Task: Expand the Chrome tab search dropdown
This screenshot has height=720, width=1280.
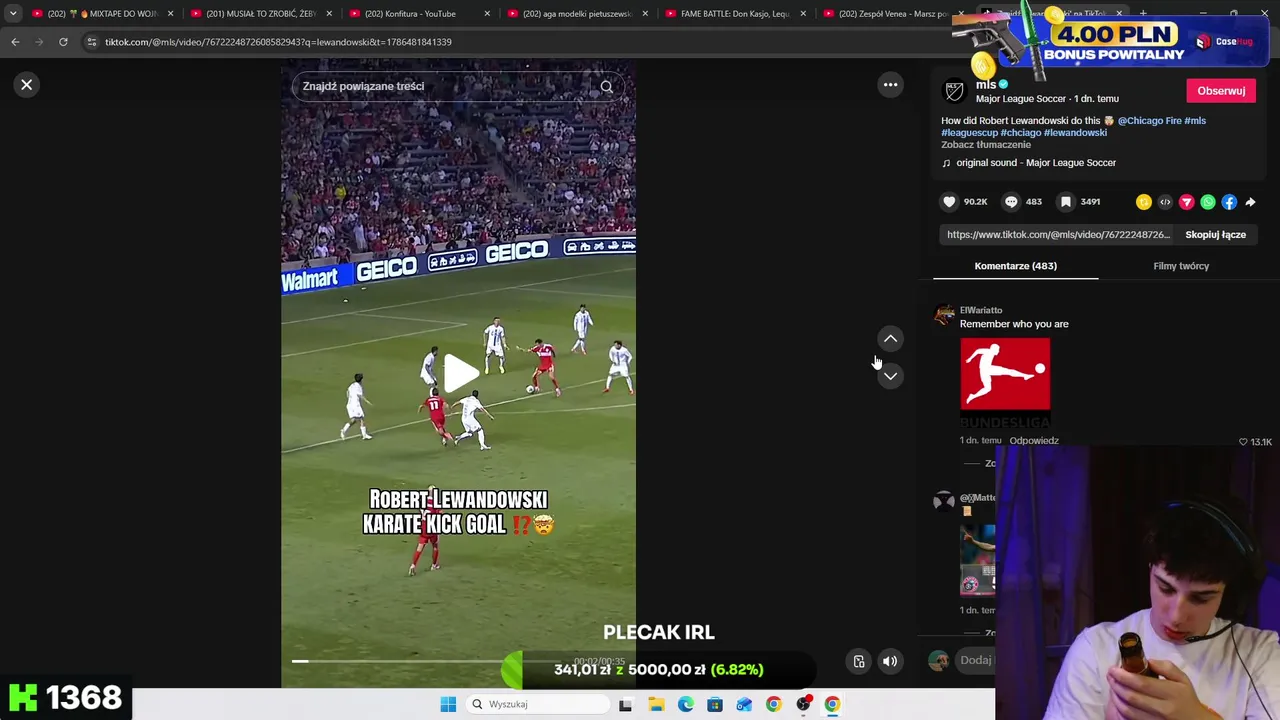Action: click(13, 14)
